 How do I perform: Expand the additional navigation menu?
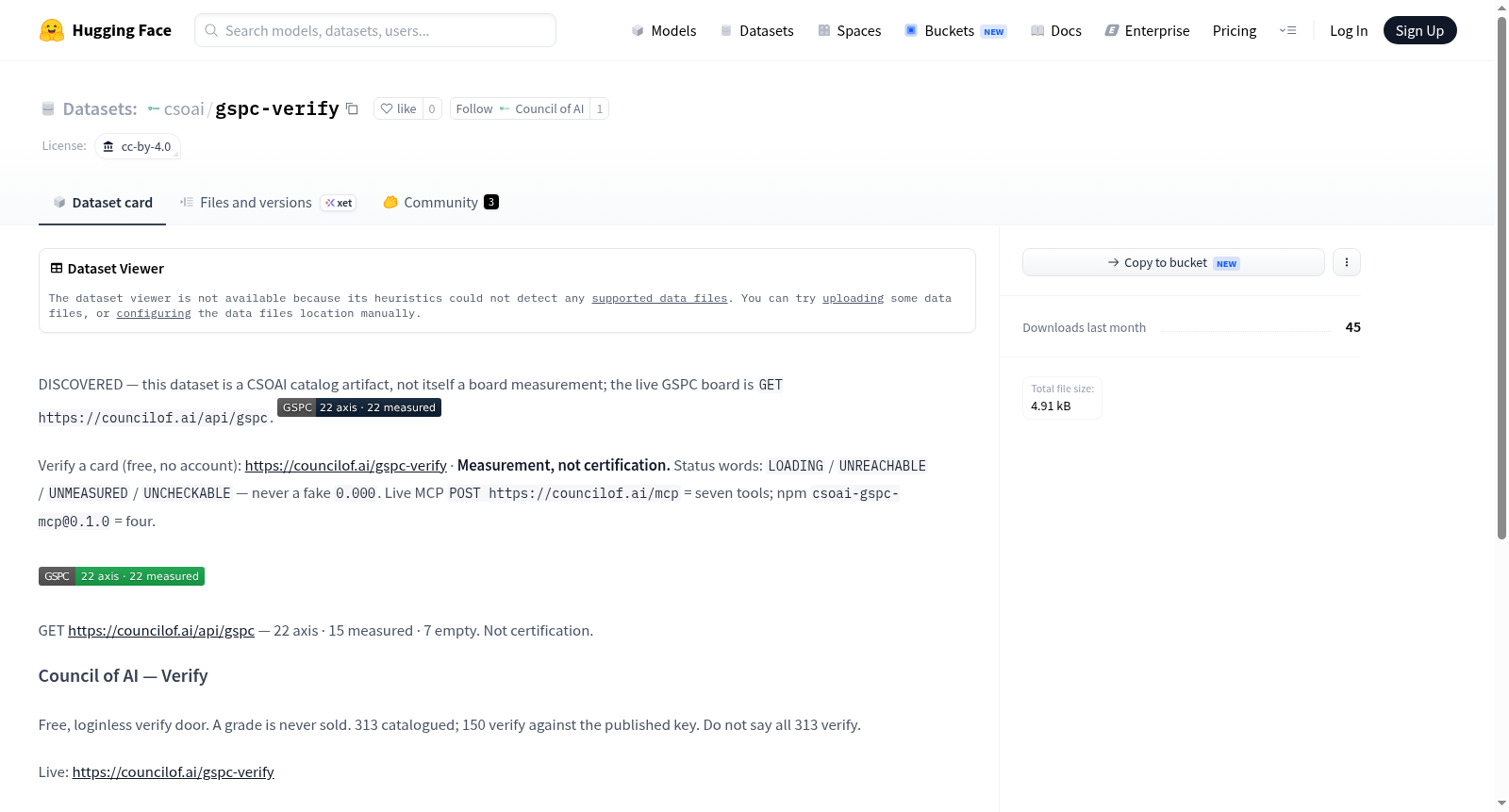pos(1287,31)
